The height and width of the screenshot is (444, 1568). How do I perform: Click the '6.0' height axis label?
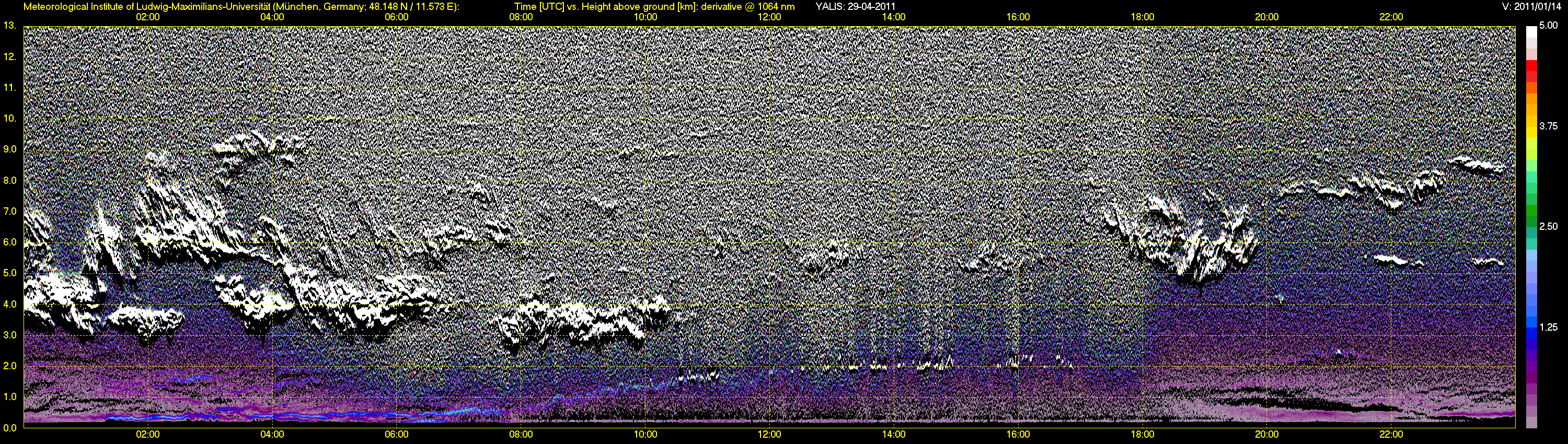[9, 242]
